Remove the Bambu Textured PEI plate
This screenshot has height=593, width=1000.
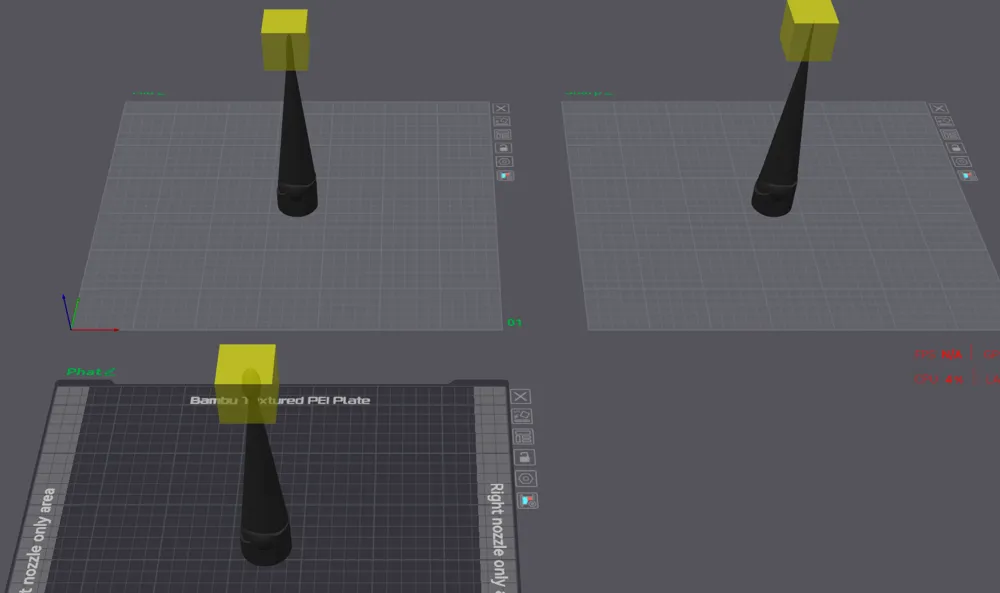tap(520, 397)
